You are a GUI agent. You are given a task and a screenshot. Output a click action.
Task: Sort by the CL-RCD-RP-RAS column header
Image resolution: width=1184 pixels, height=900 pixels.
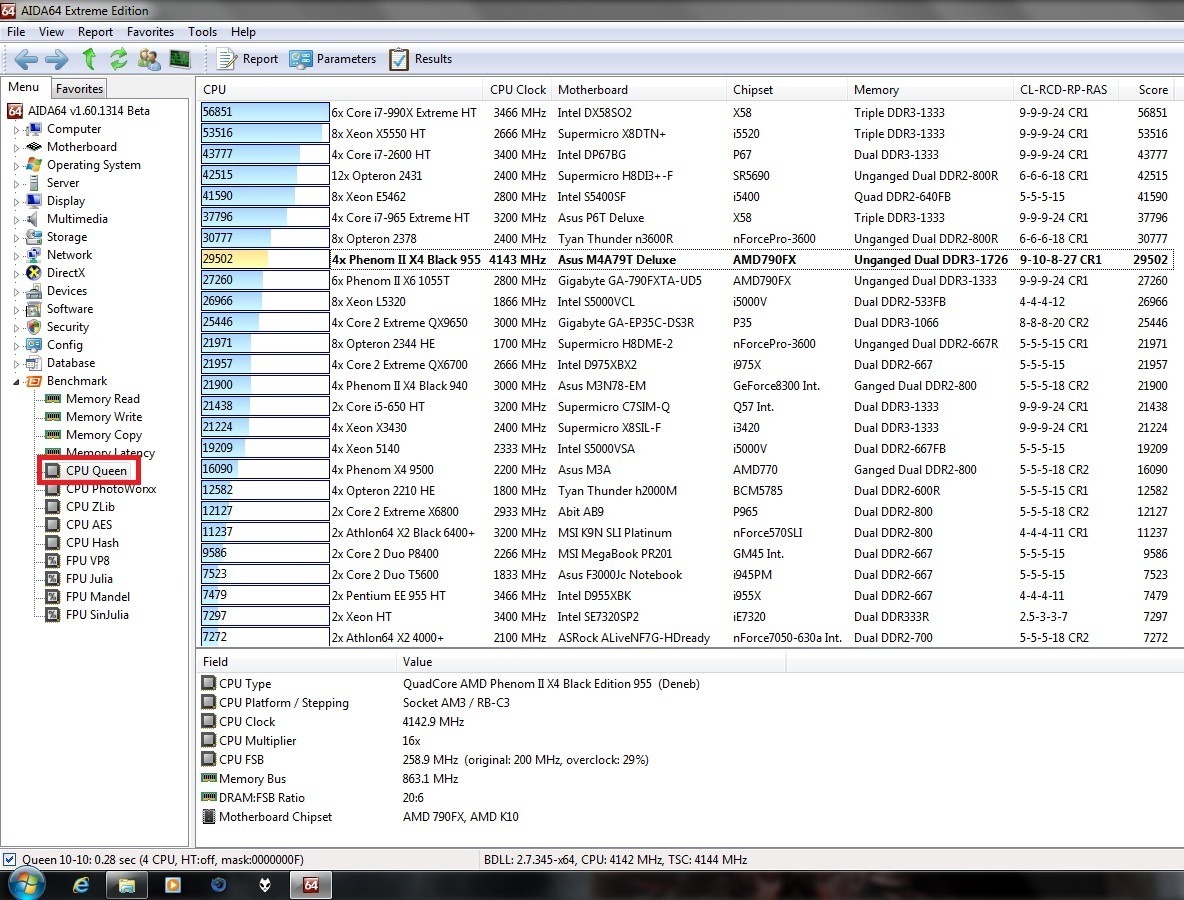1065,89
